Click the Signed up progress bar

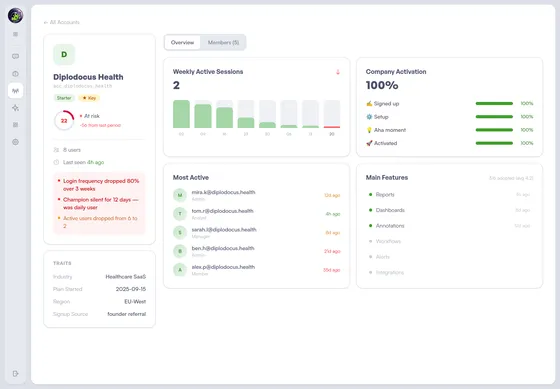pyautogui.click(x=494, y=104)
